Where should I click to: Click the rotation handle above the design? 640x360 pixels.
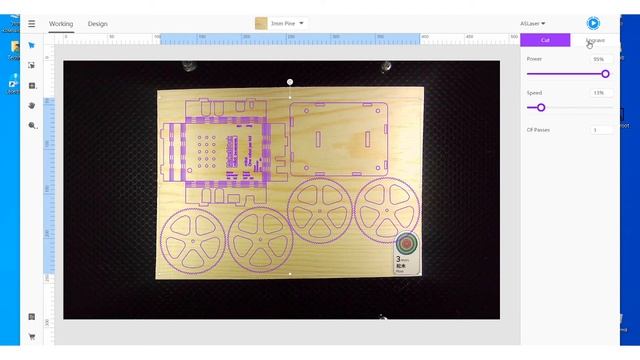click(290, 82)
